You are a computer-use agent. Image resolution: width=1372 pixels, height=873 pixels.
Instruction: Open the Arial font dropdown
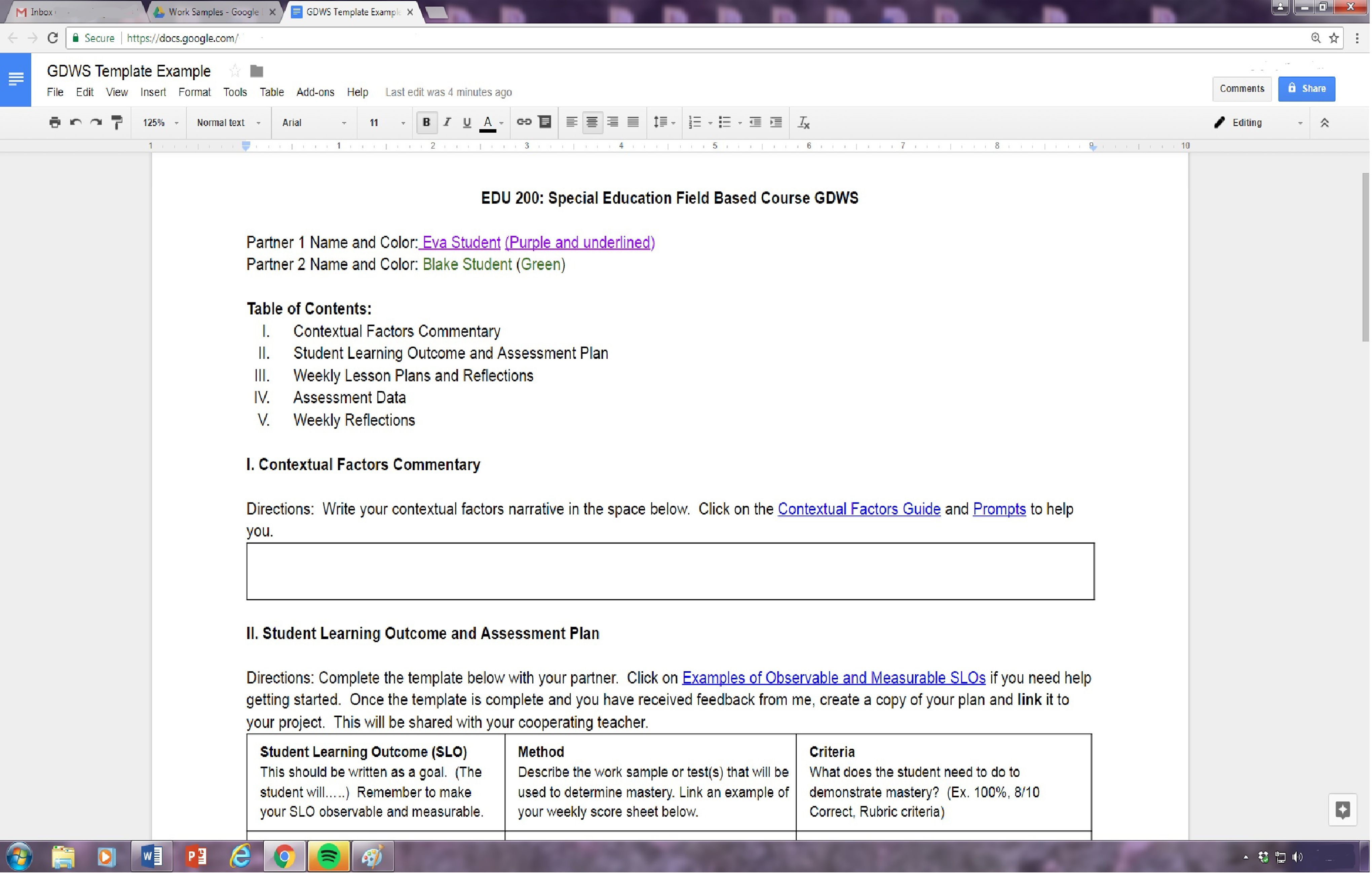tap(314, 122)
